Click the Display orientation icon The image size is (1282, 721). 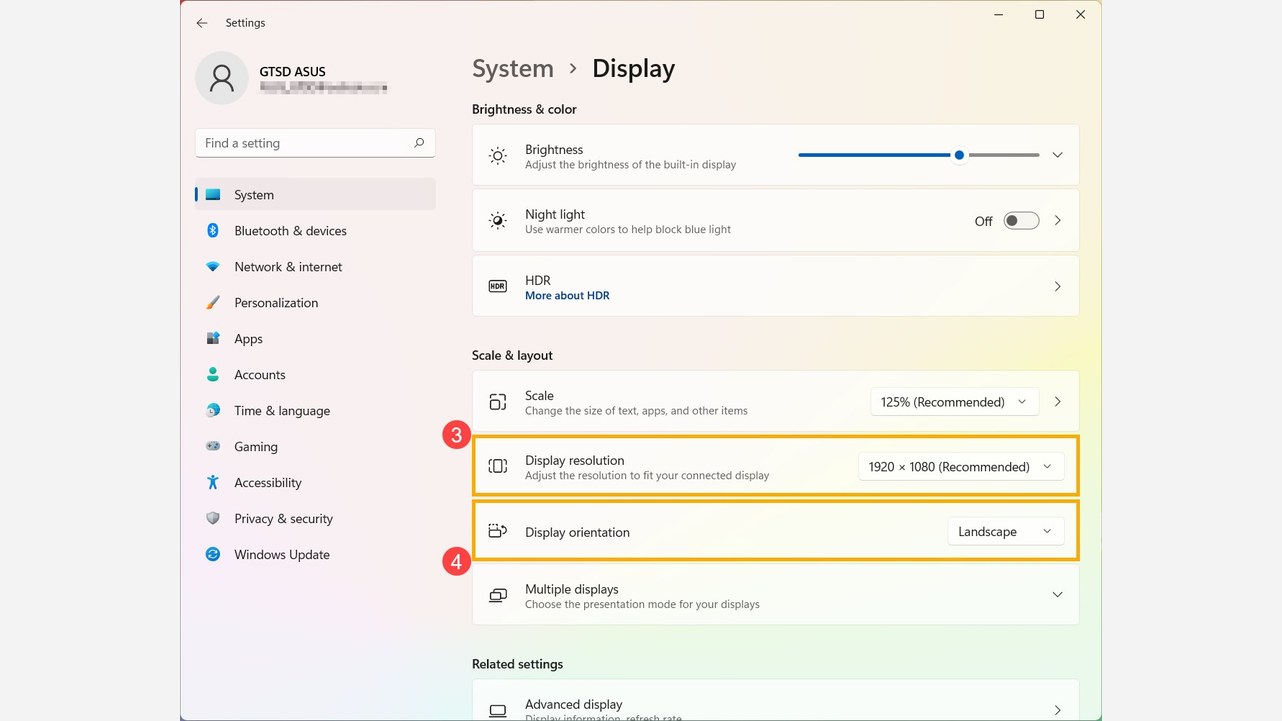tap(498, 532)
